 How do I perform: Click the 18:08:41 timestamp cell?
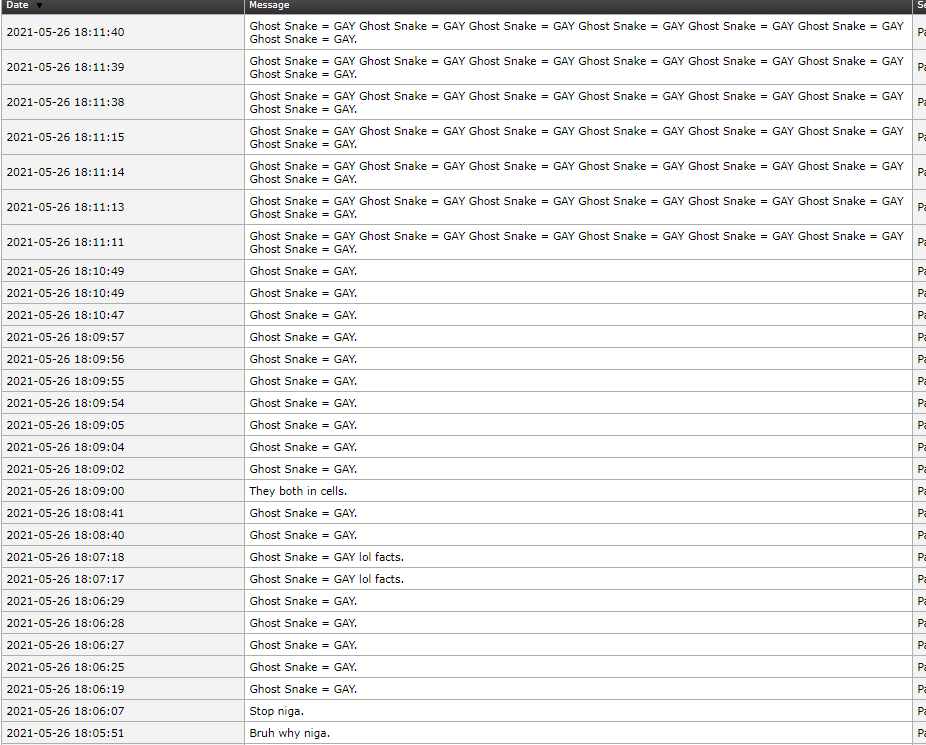point(66,513)
